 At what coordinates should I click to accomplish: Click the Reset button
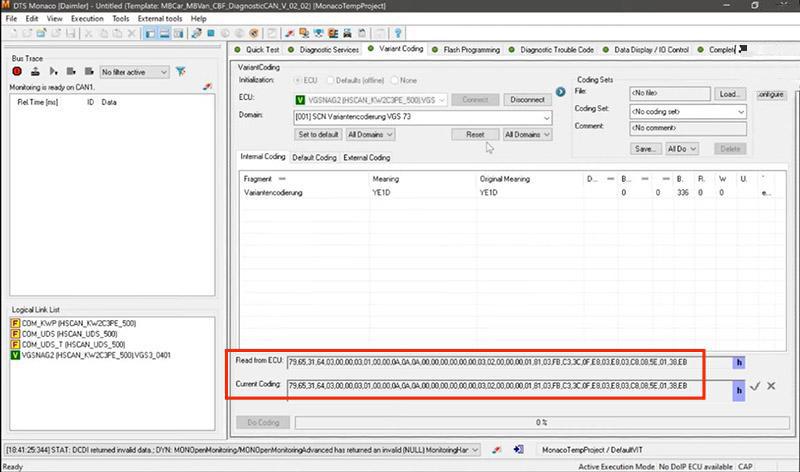(x=475, y=135)
